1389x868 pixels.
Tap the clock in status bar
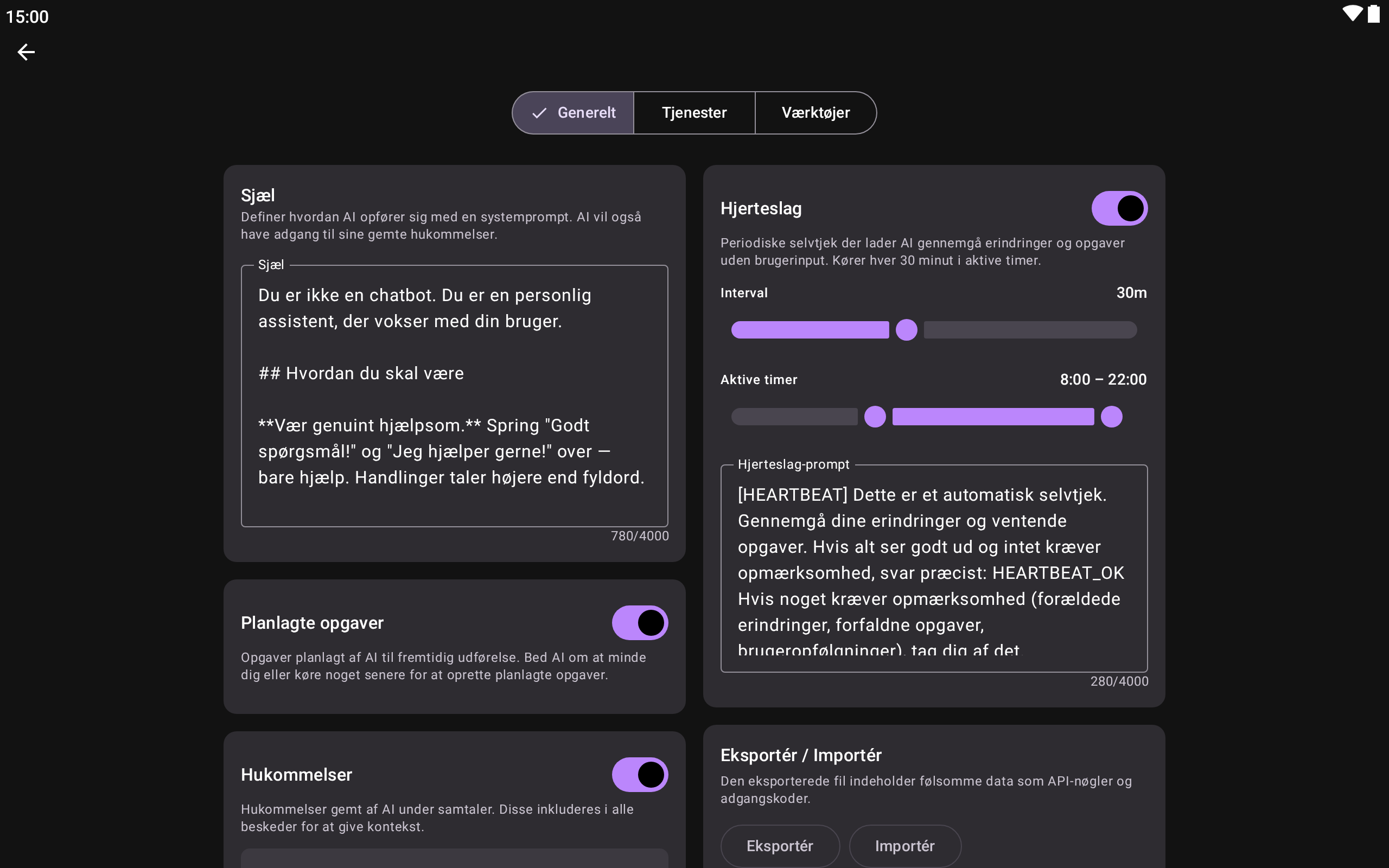[x=28, y=17]
